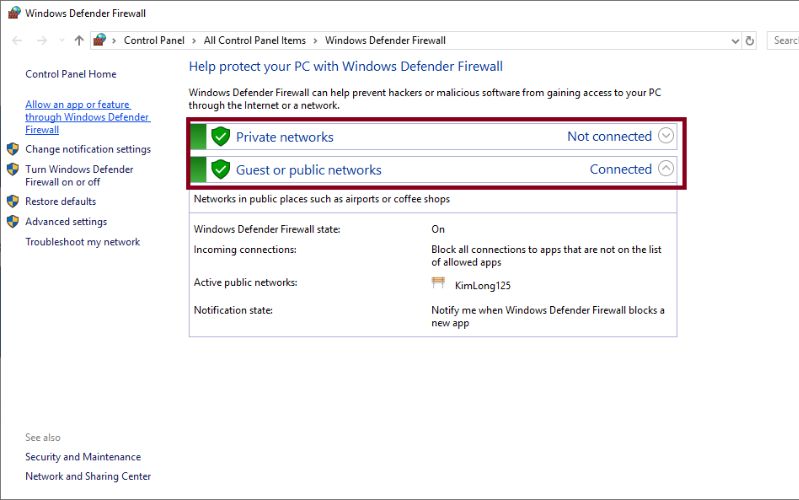
Task: Click the firewall state value On
Action: [438, 229]
